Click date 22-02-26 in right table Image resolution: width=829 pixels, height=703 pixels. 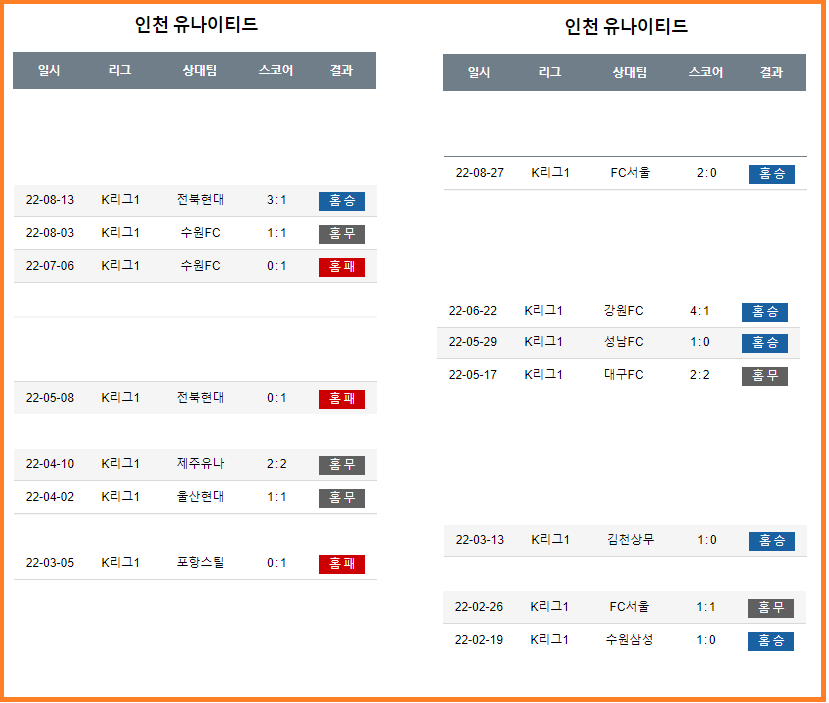479,607
